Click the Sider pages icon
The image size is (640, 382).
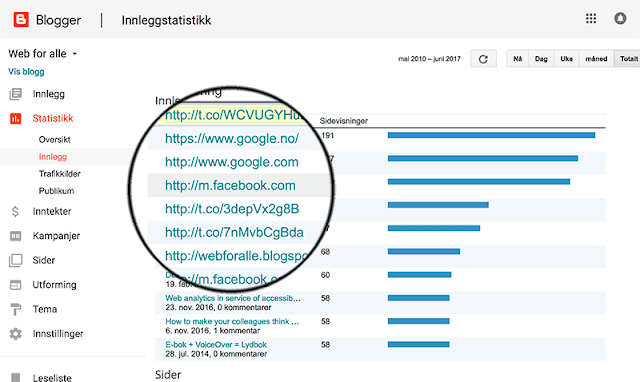pyautogui.click(x=16, y=260)
